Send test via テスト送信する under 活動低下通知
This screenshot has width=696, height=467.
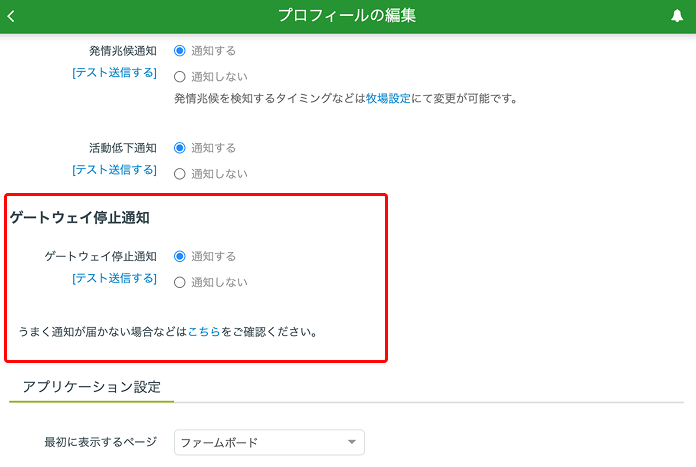pos(114,170)
